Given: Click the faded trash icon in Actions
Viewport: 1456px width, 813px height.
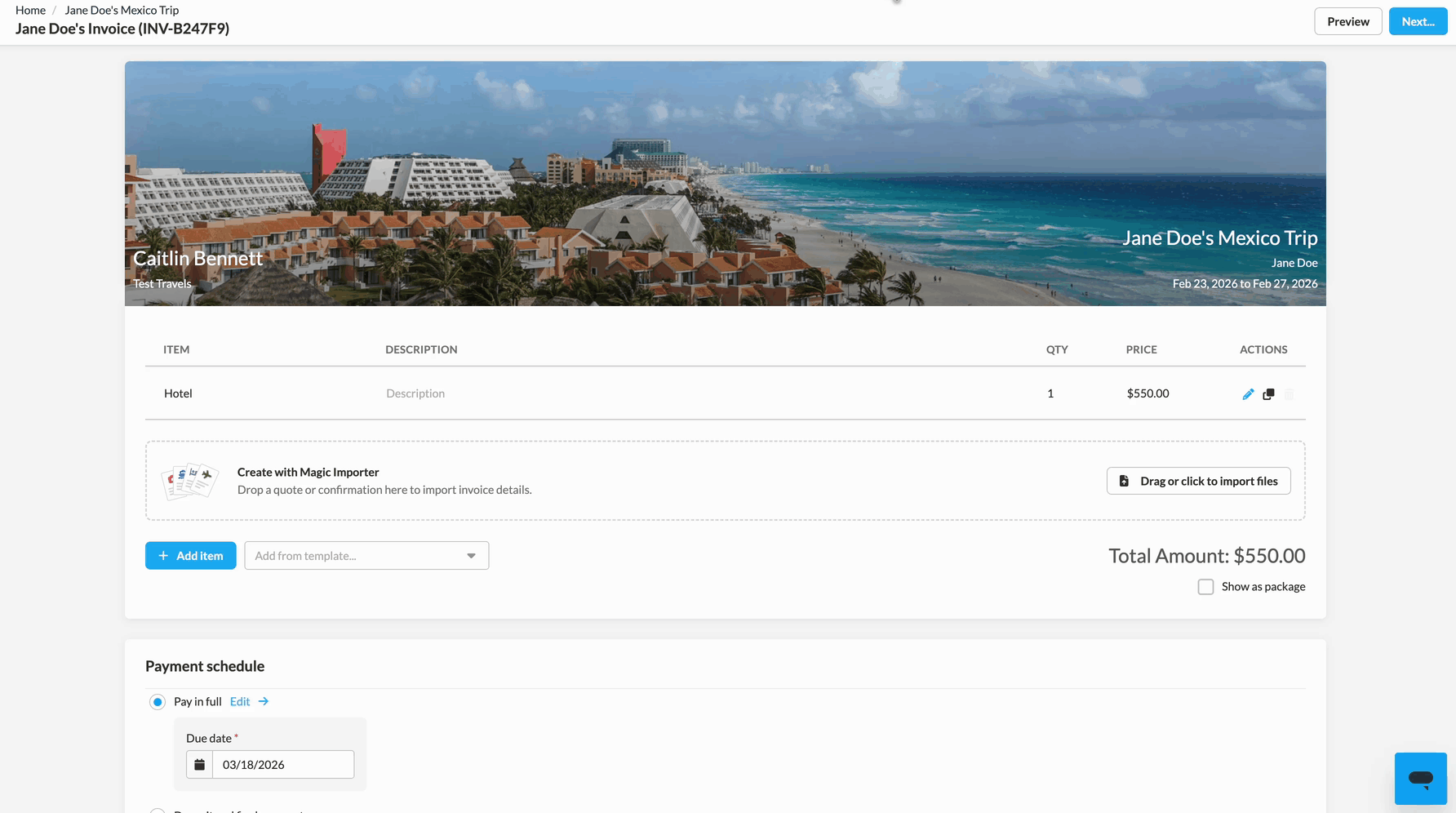Looking at the screenshot, I should (x=1289, y=394).
